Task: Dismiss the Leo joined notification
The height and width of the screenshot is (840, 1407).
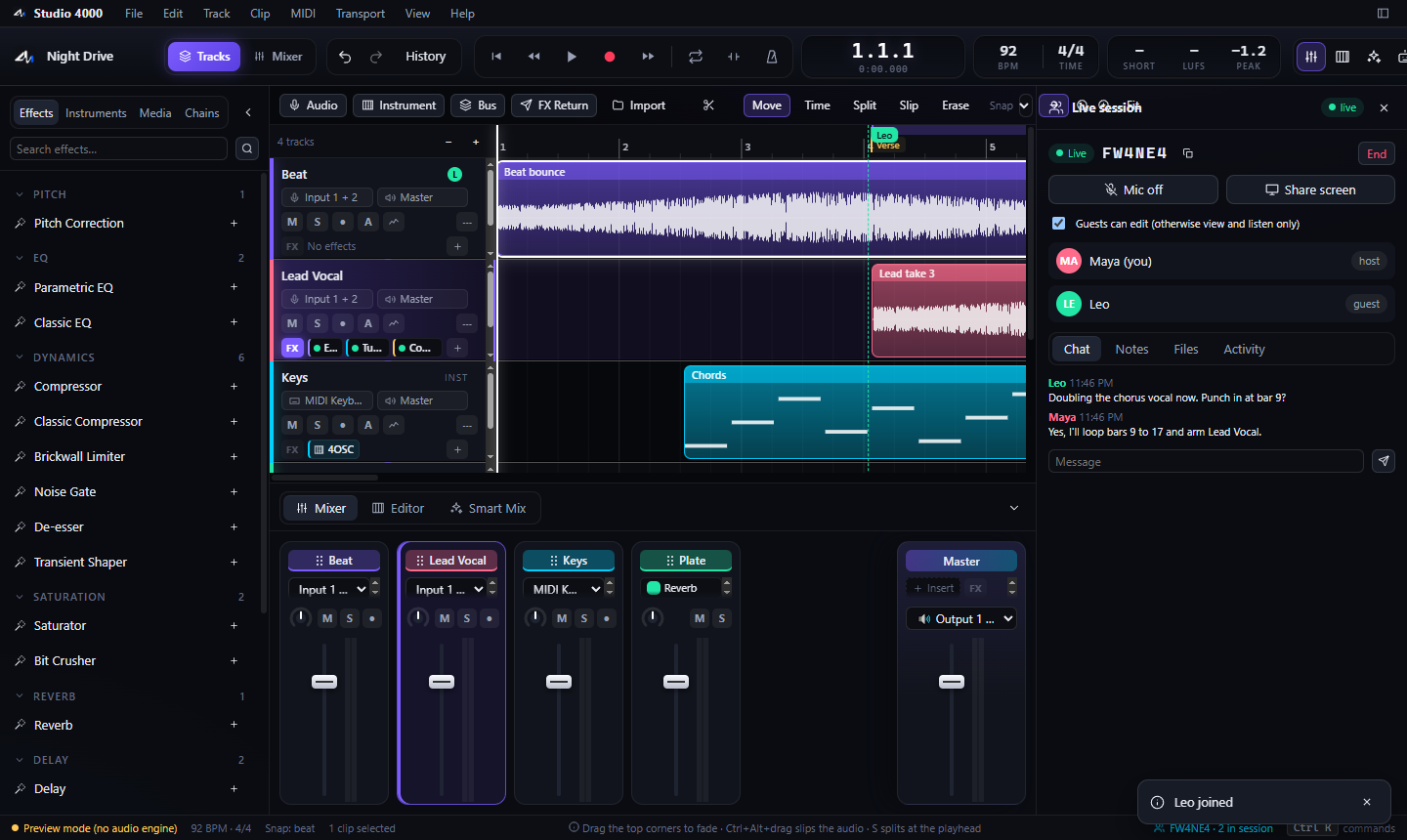Action: [1367, 802]
